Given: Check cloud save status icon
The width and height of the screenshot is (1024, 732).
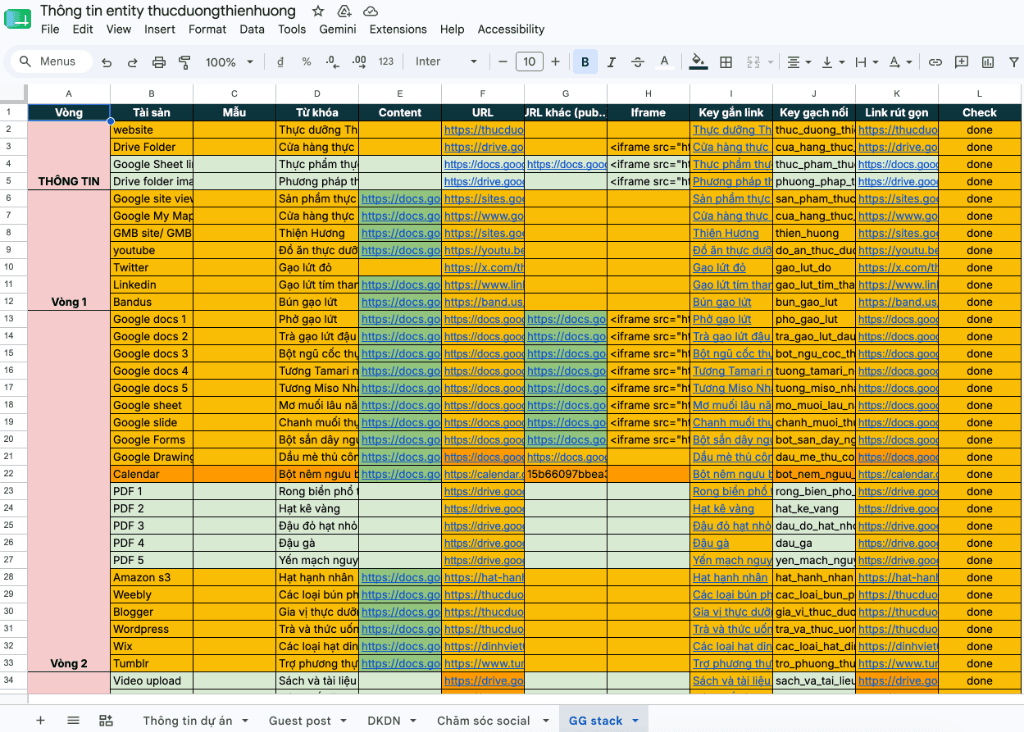Looking at the screenshot, I should [x=370, y=11].
